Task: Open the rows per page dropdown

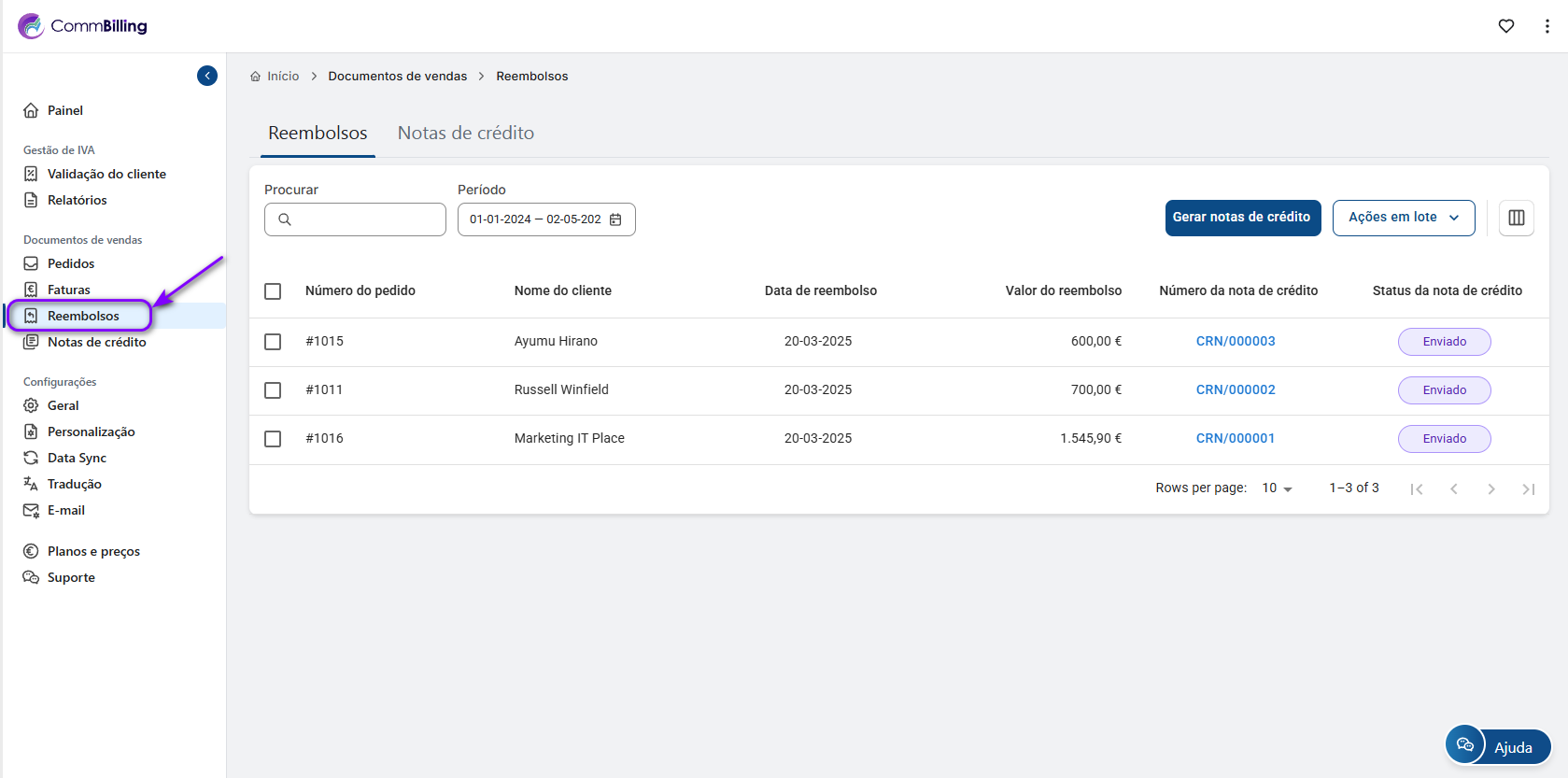Action: [x=1277, y=488]
